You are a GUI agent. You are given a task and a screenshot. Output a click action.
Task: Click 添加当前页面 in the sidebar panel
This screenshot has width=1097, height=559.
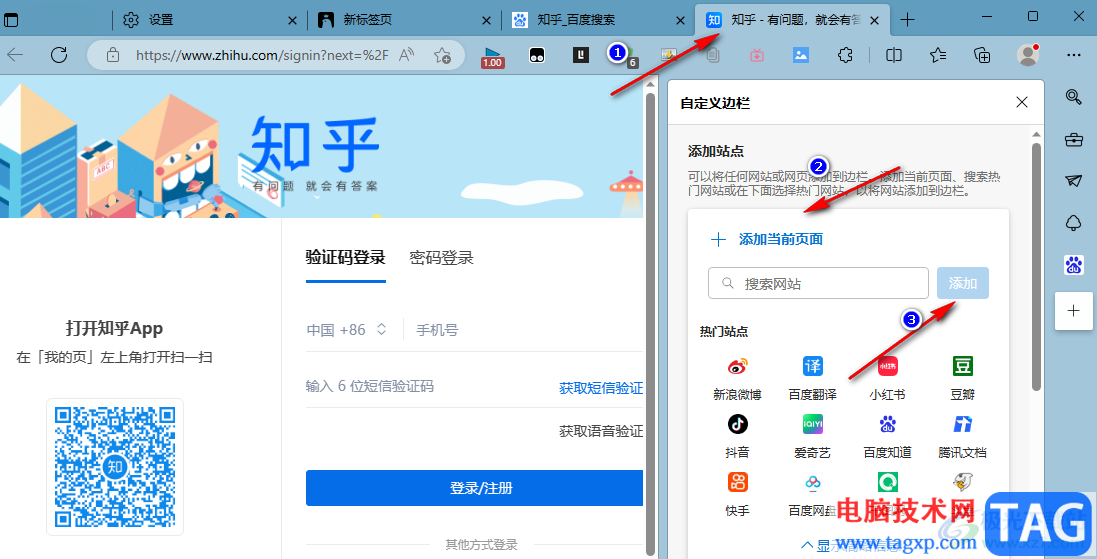(766, 240)
